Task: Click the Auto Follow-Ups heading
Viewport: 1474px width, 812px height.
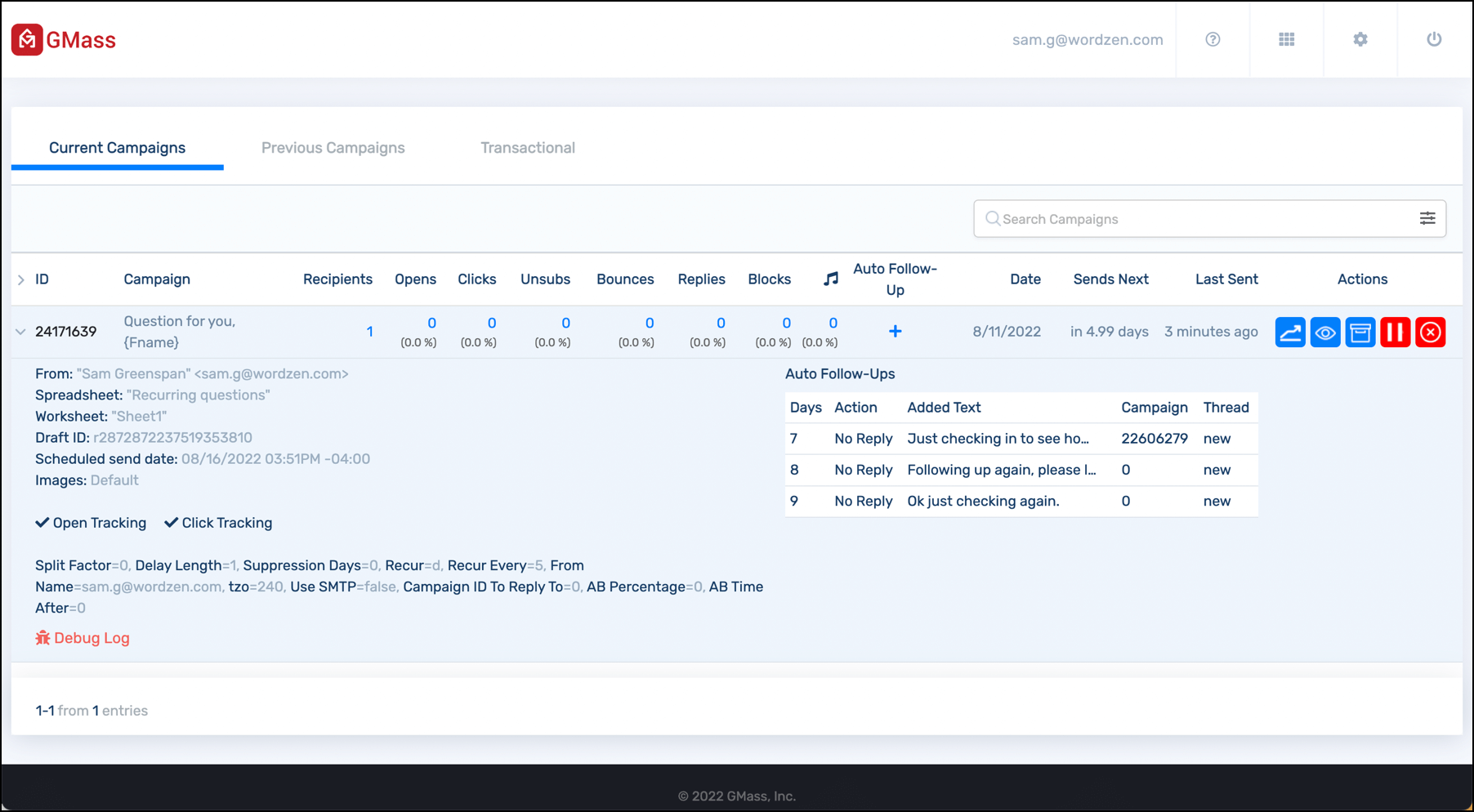Action: (840, 374)
